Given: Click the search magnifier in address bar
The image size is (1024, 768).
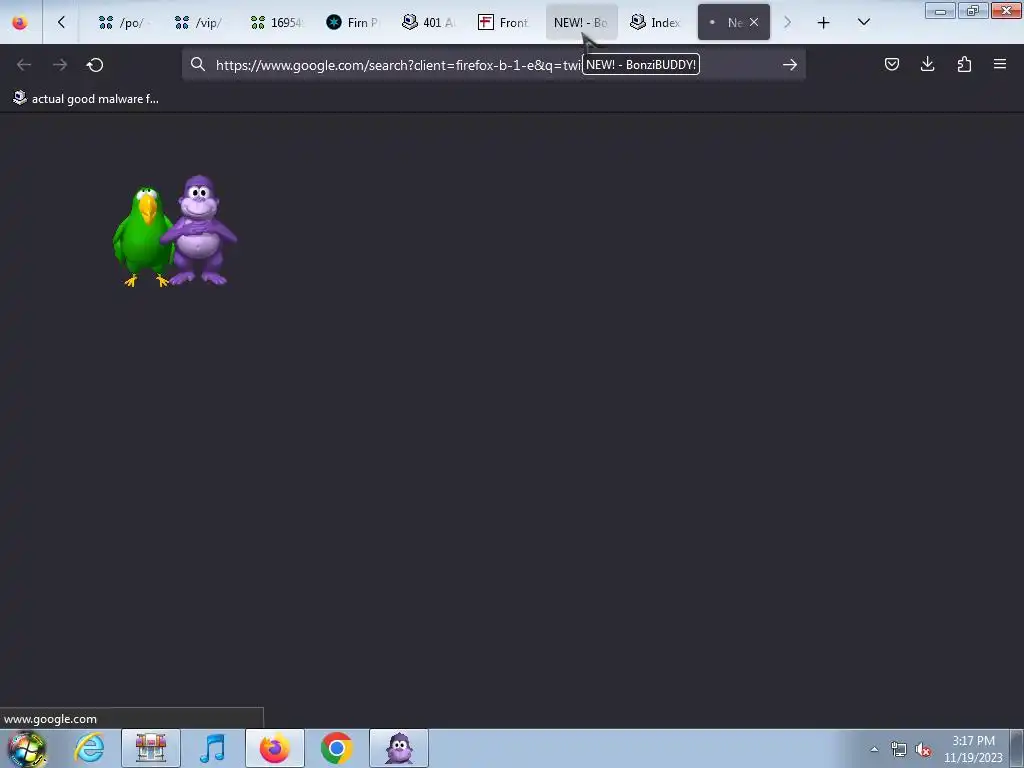Looking at the screenshot, I should [x=198, y=64].
